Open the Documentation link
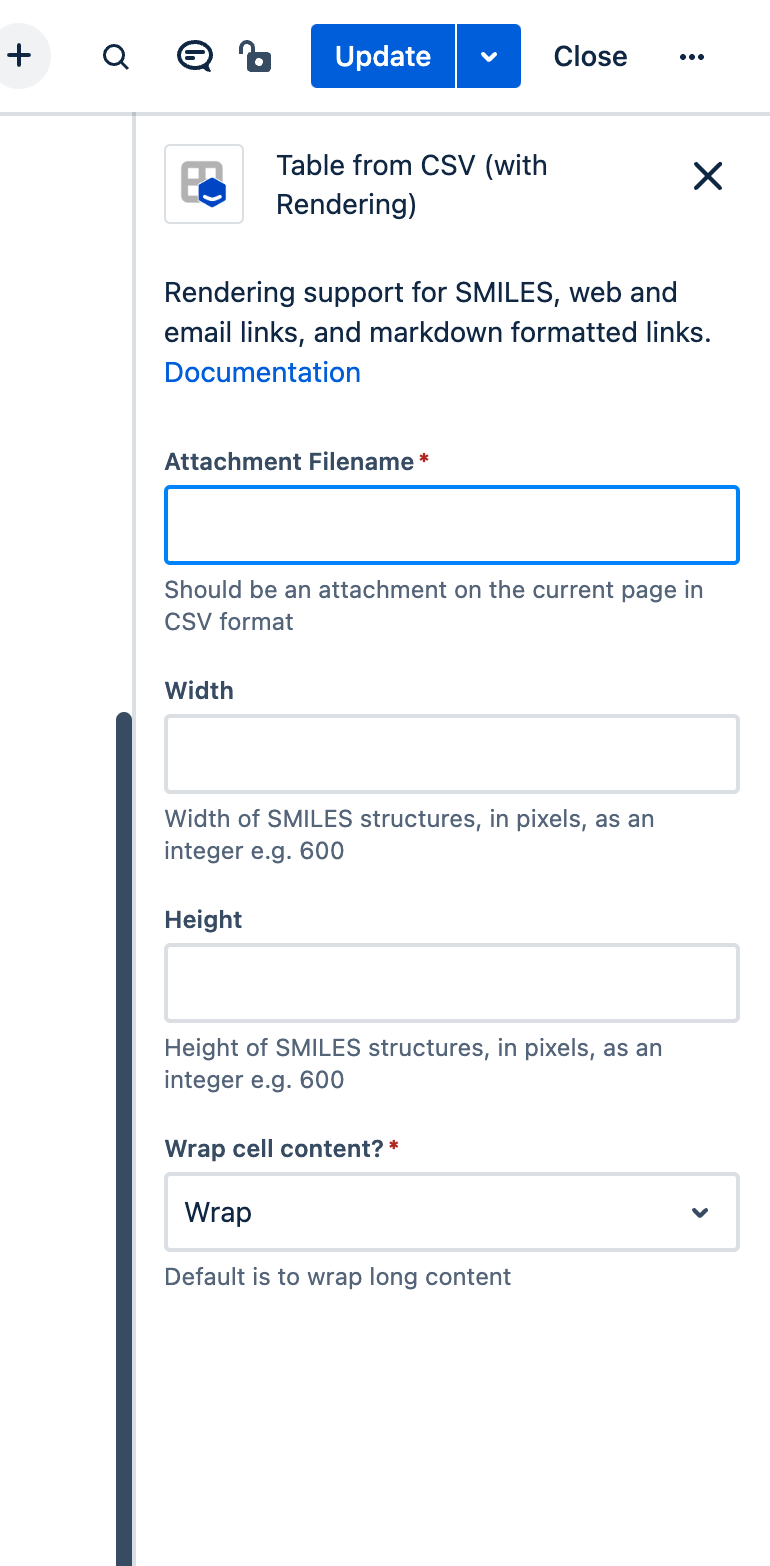The image size is (770, 1566). click(262, 372)
